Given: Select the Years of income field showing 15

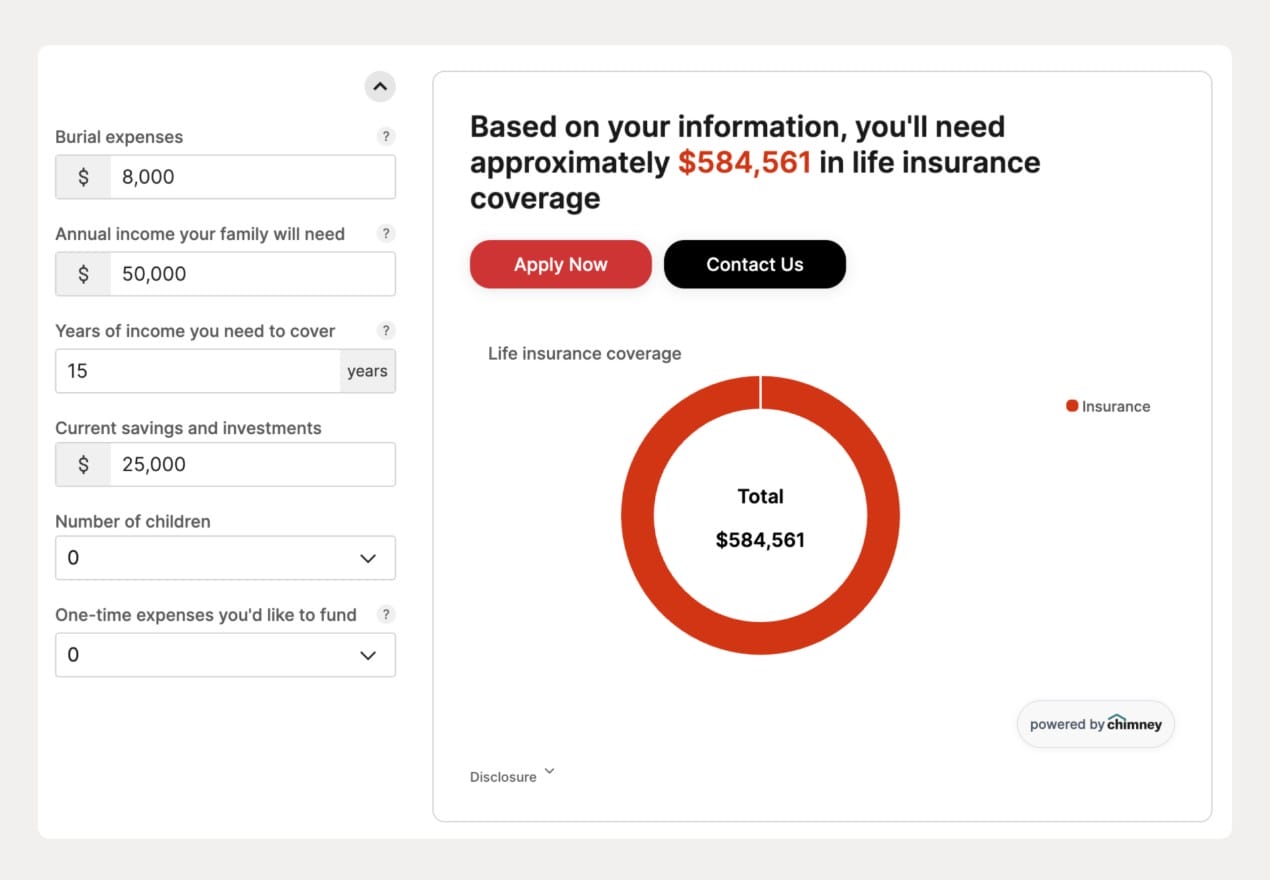Looking at the screenshot, I should (197, 371).
